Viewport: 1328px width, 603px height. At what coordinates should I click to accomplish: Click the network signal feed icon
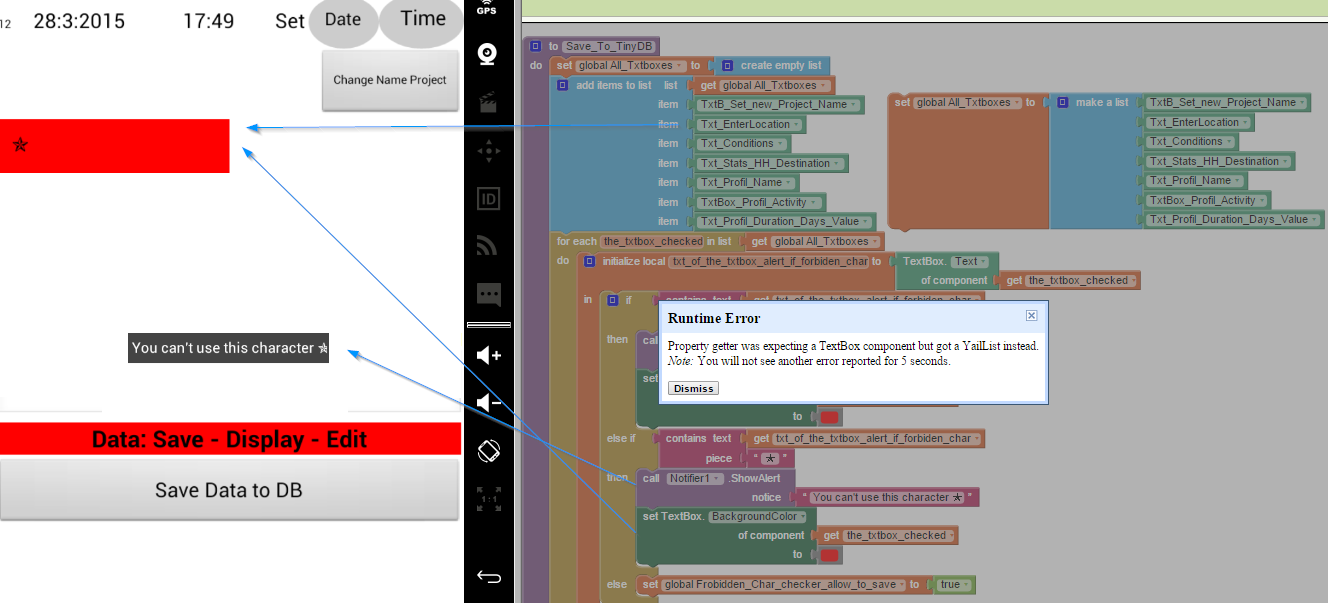point(488,246)
